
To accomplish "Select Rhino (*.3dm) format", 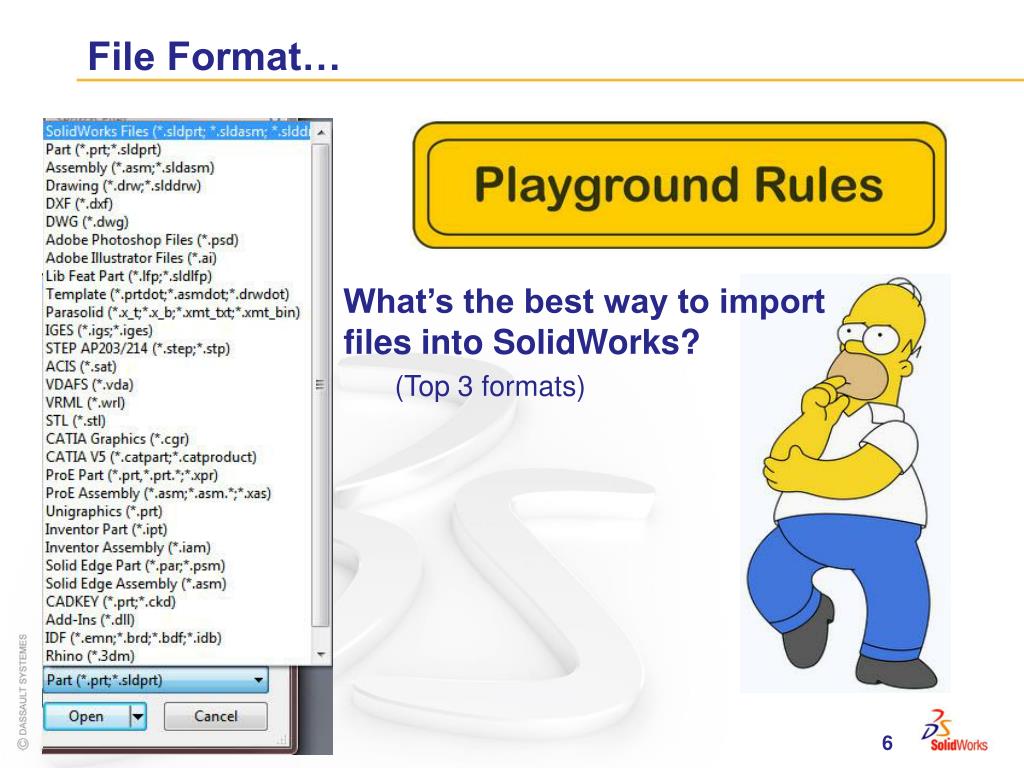I will [178, 656].
